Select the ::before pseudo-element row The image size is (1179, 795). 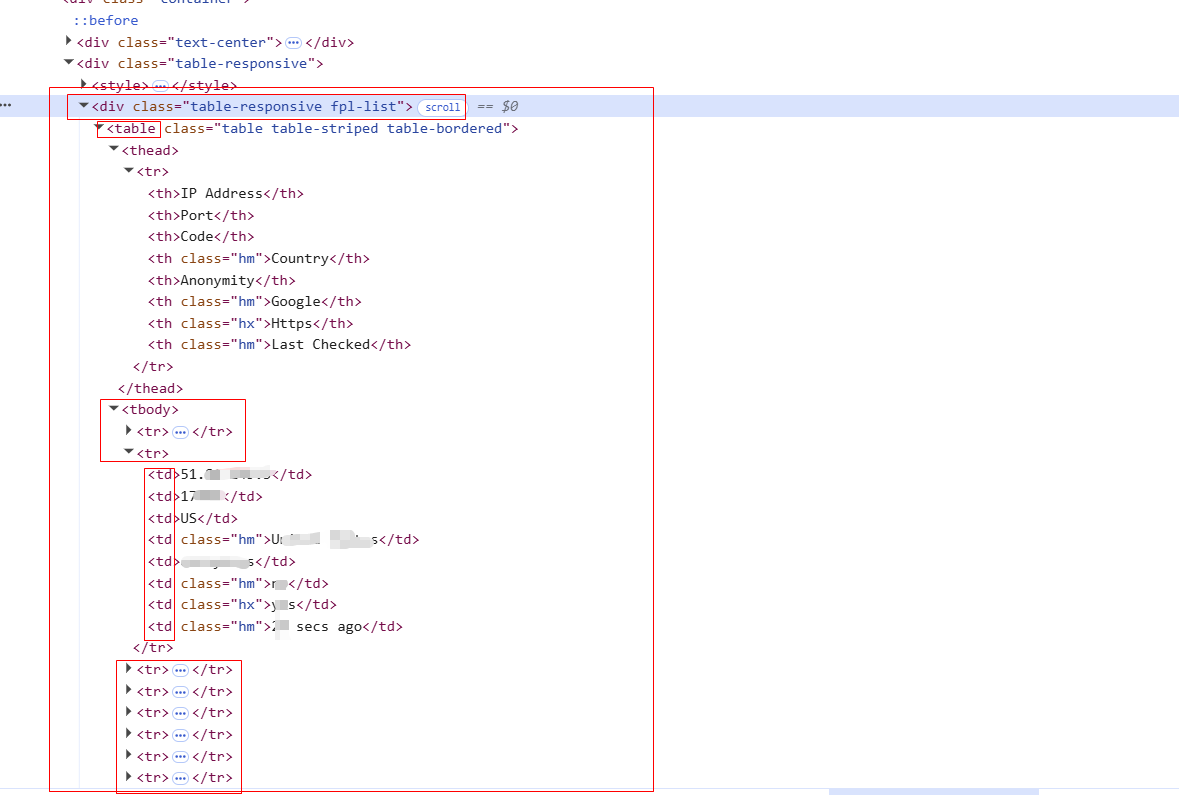(x=106, y=20)
